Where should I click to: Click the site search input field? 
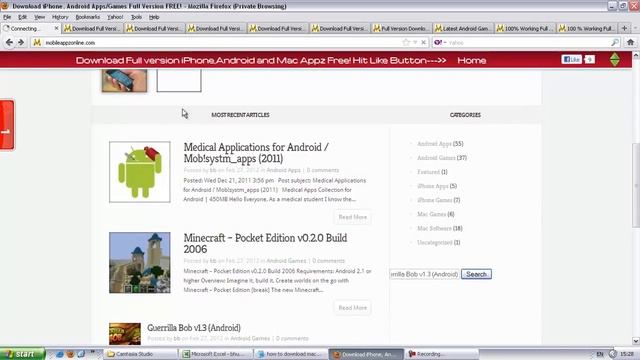click(x=424, y=274)
